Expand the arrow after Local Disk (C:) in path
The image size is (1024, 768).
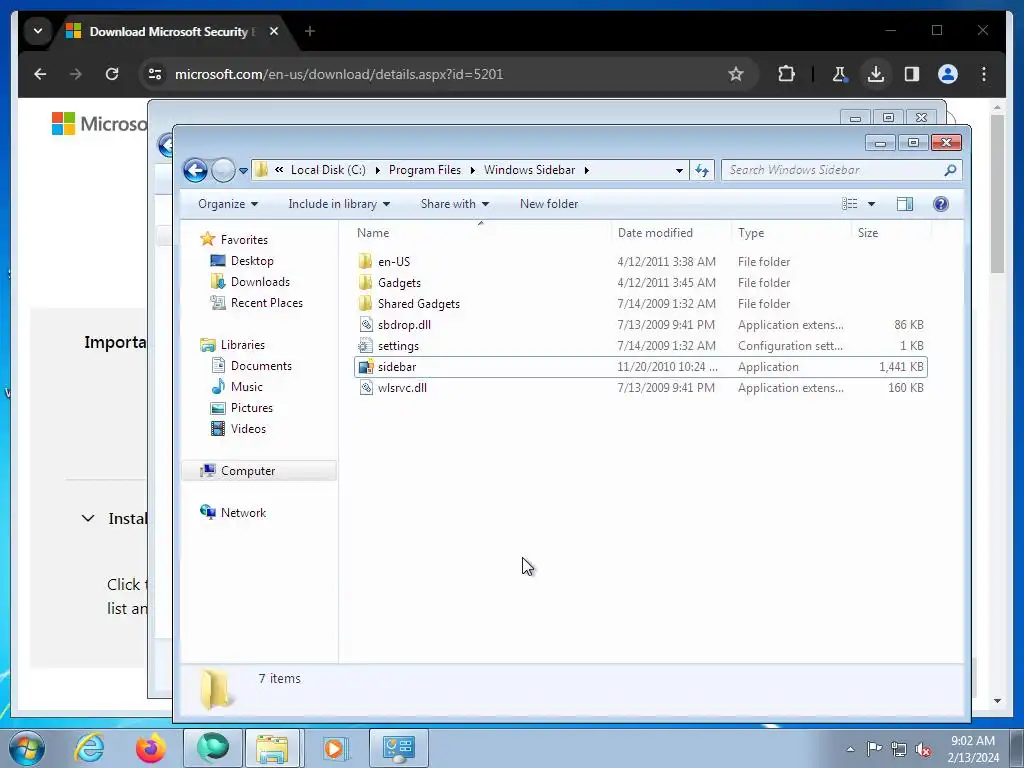[x=377, y=170]
